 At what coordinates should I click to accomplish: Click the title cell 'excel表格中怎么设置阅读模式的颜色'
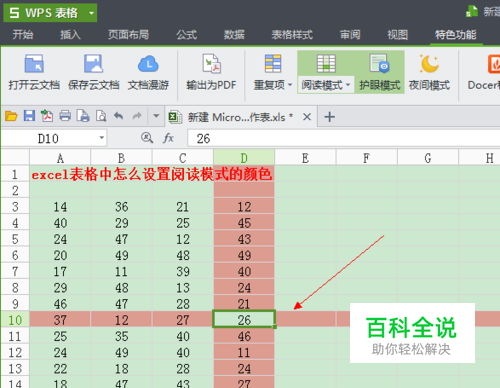[x=152, y=174]
